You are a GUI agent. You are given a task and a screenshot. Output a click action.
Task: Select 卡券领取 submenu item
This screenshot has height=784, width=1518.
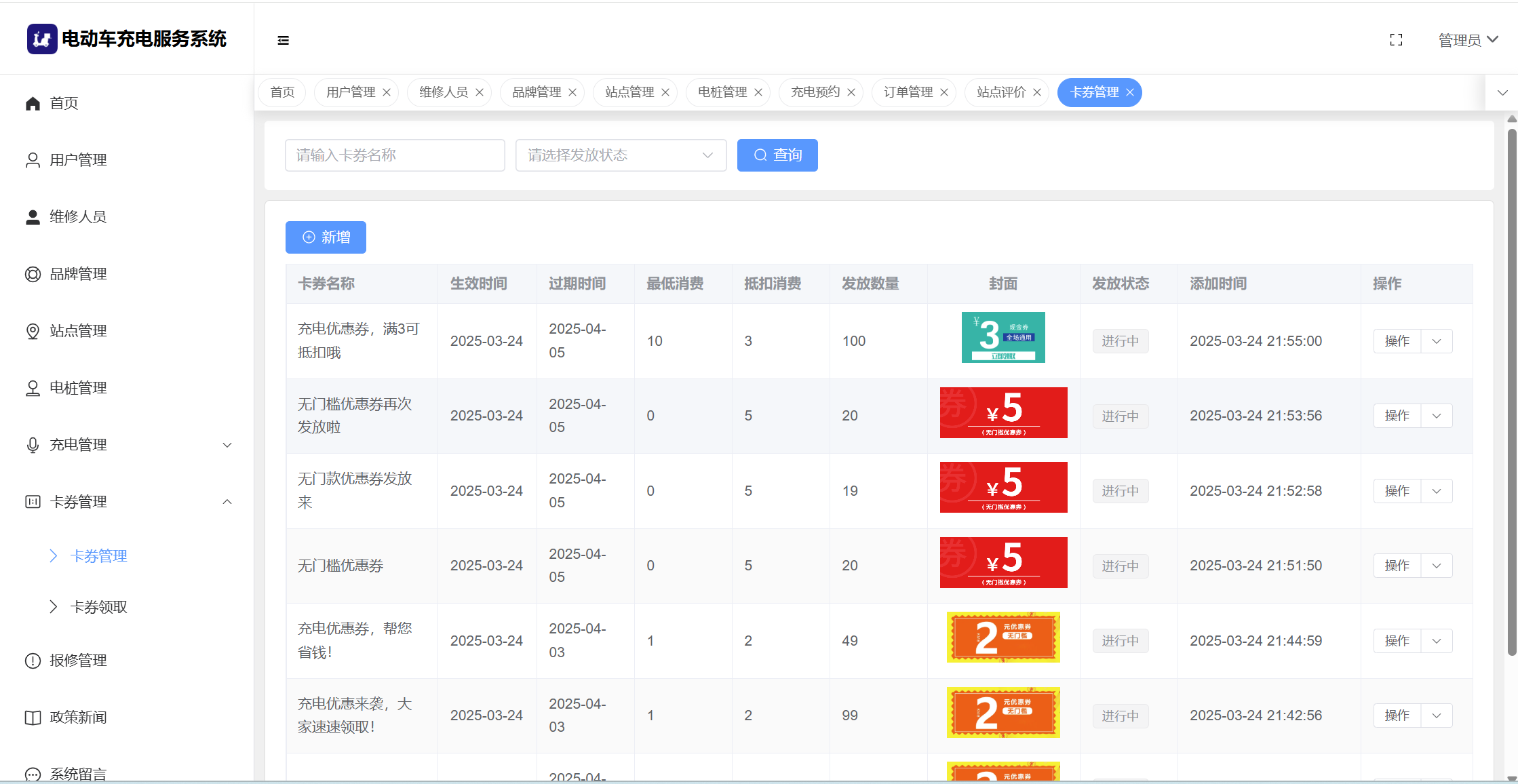point(99,607)
